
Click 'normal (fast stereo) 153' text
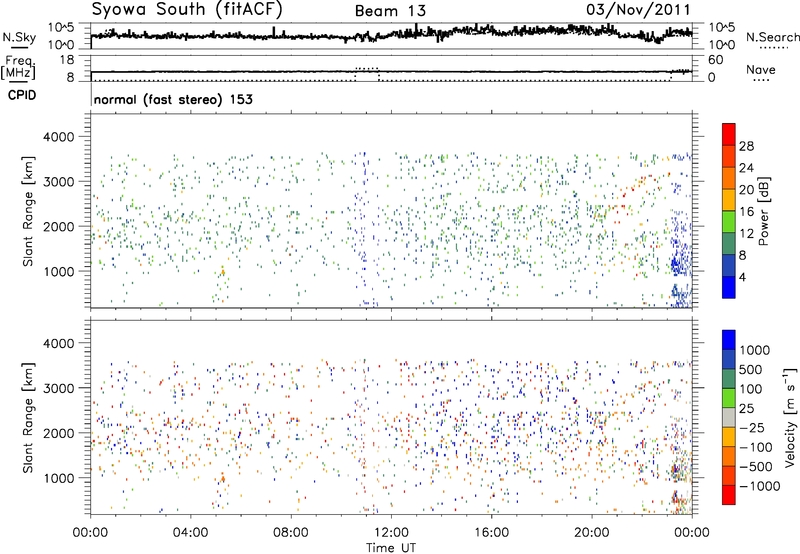click(173, 99)
